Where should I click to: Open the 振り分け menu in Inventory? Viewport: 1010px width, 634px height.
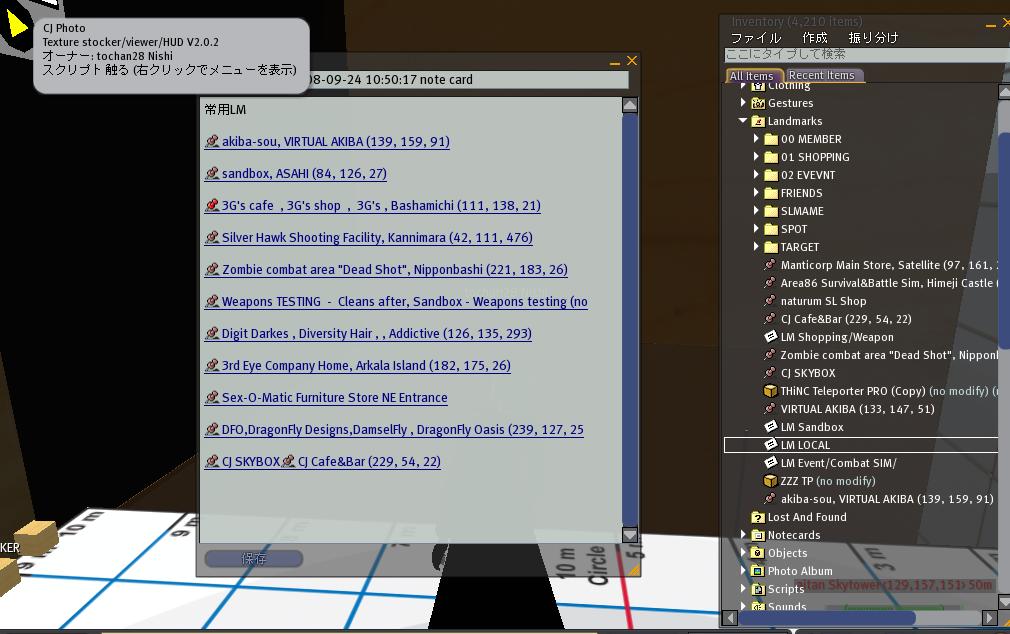point(873,38)
